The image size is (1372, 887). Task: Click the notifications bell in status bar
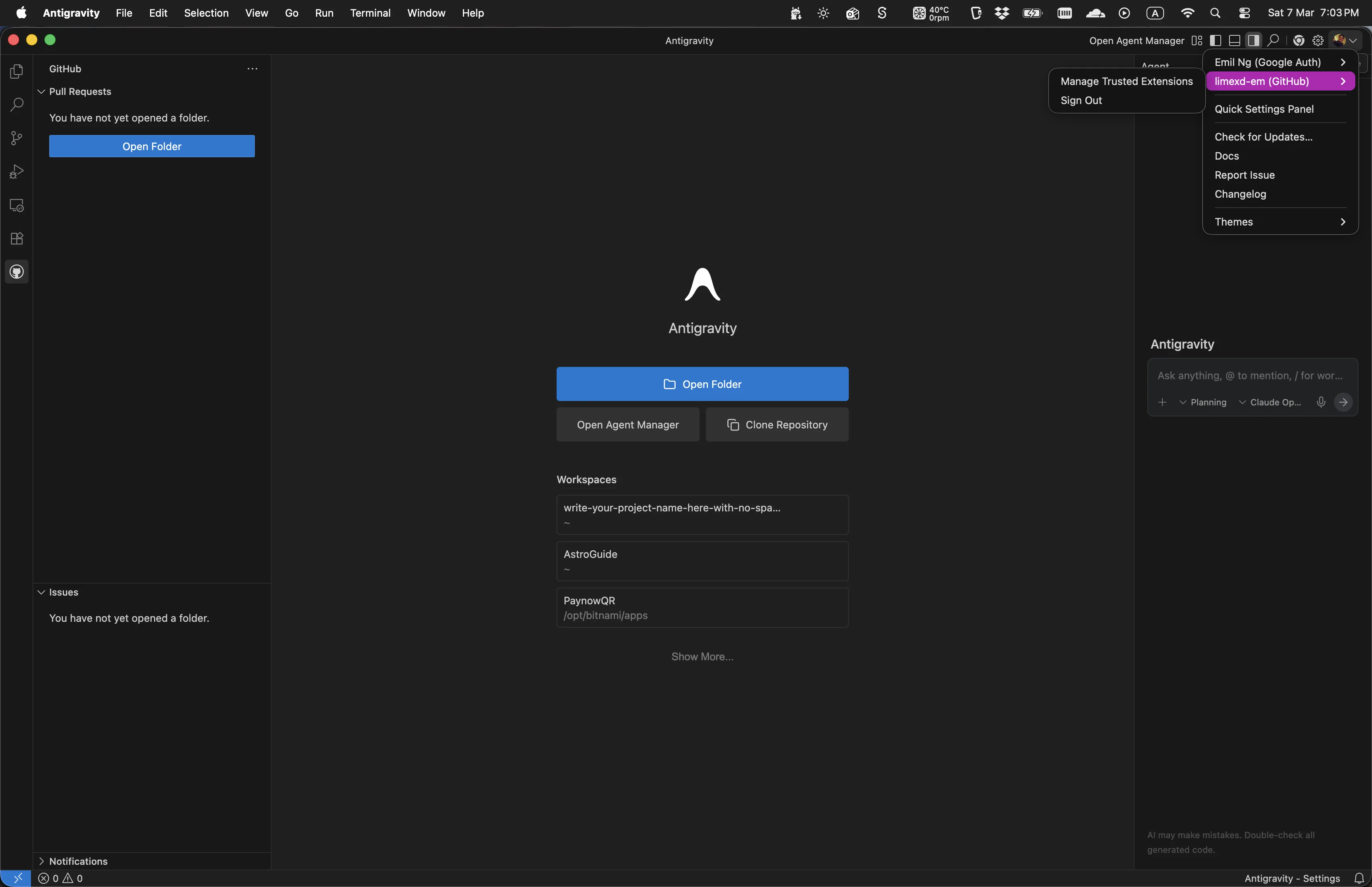[1359, 878]
